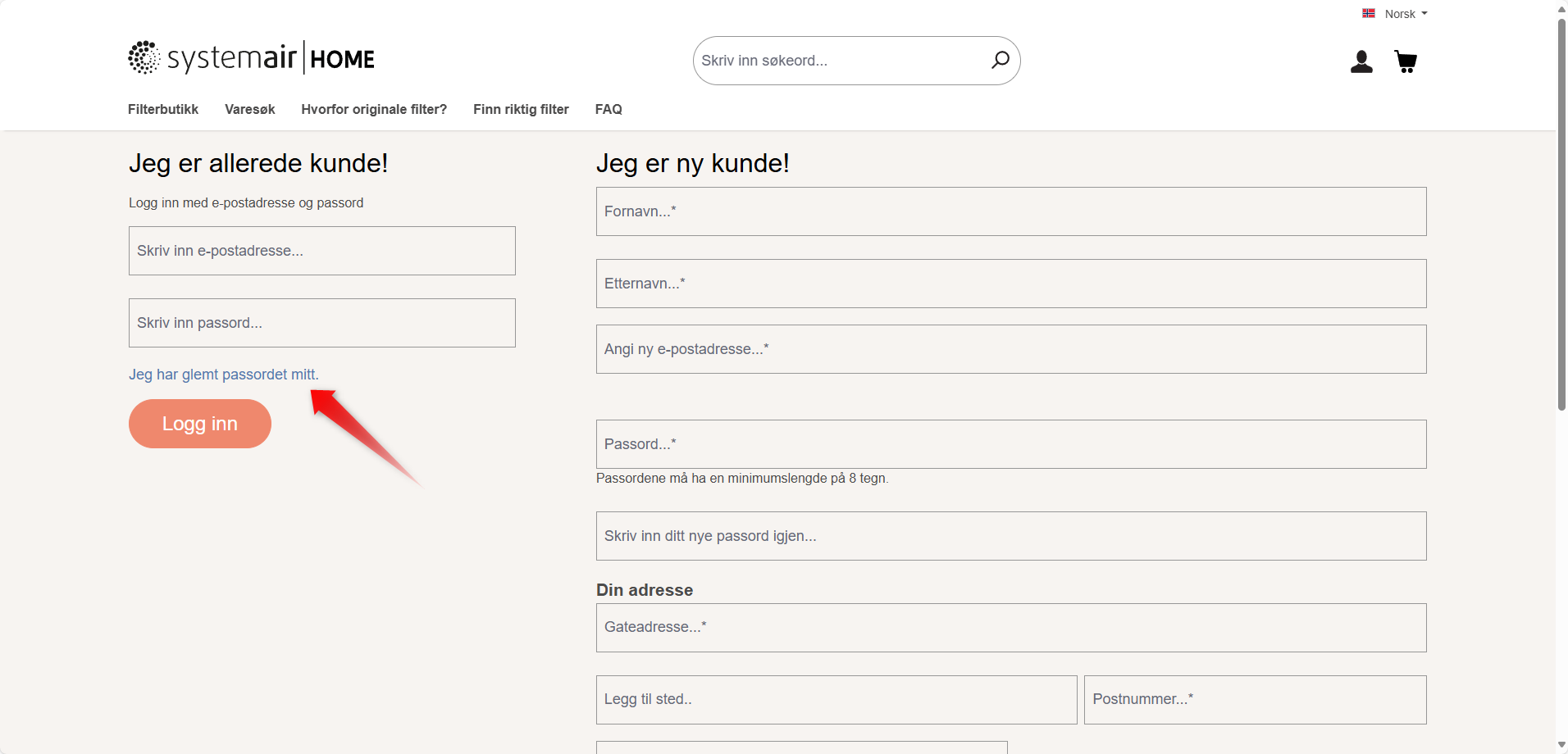Go to Varesøk in navigation
Viewport: 1568px width, 754px height.
pos(249,109)
